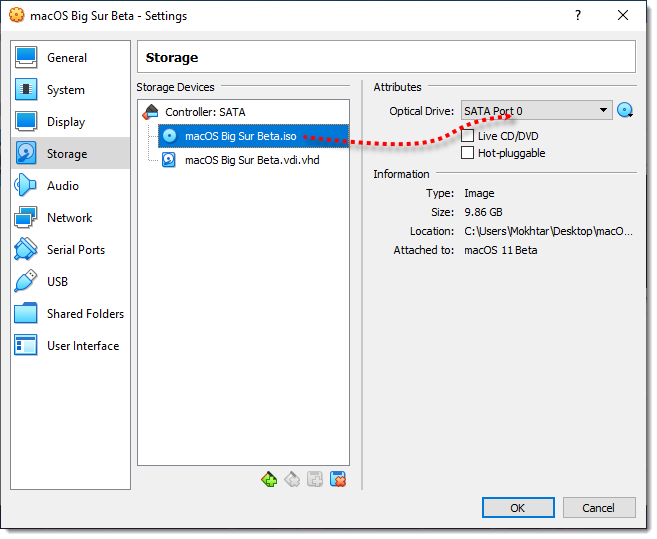Select macOS Big Sur Beta.iso disc entry

click(253, 136)
